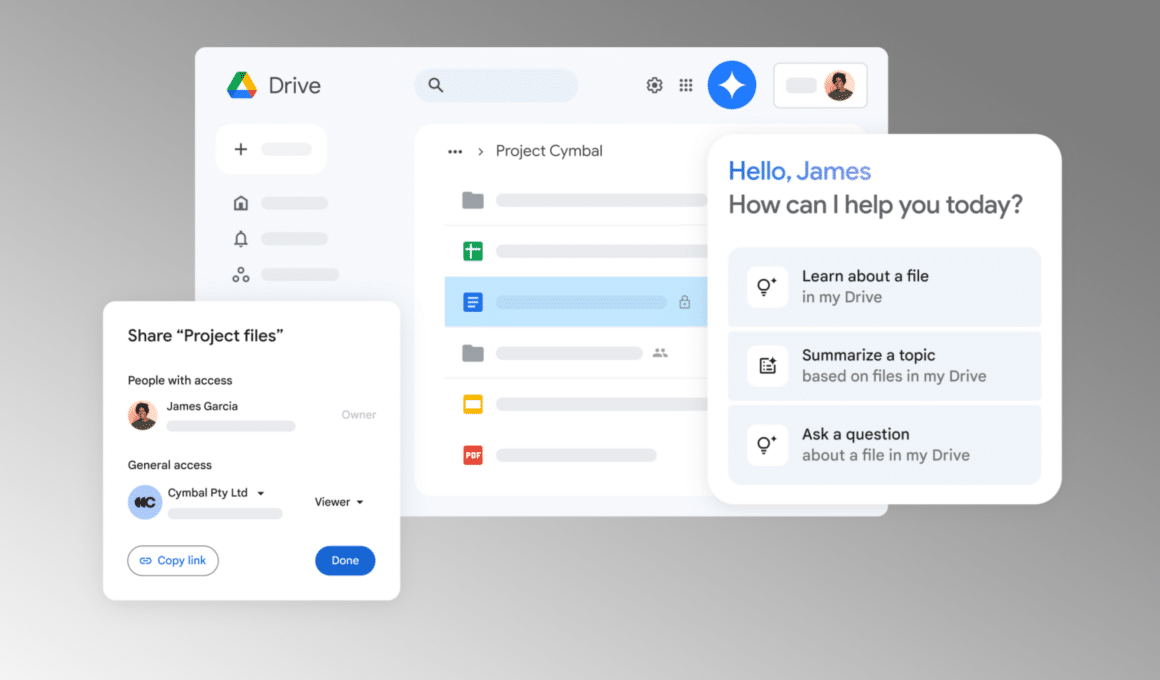The height and width of the screenshot is (680, 1160).
Task: Click the Copy link button
Action: click(x=172, y=561)
